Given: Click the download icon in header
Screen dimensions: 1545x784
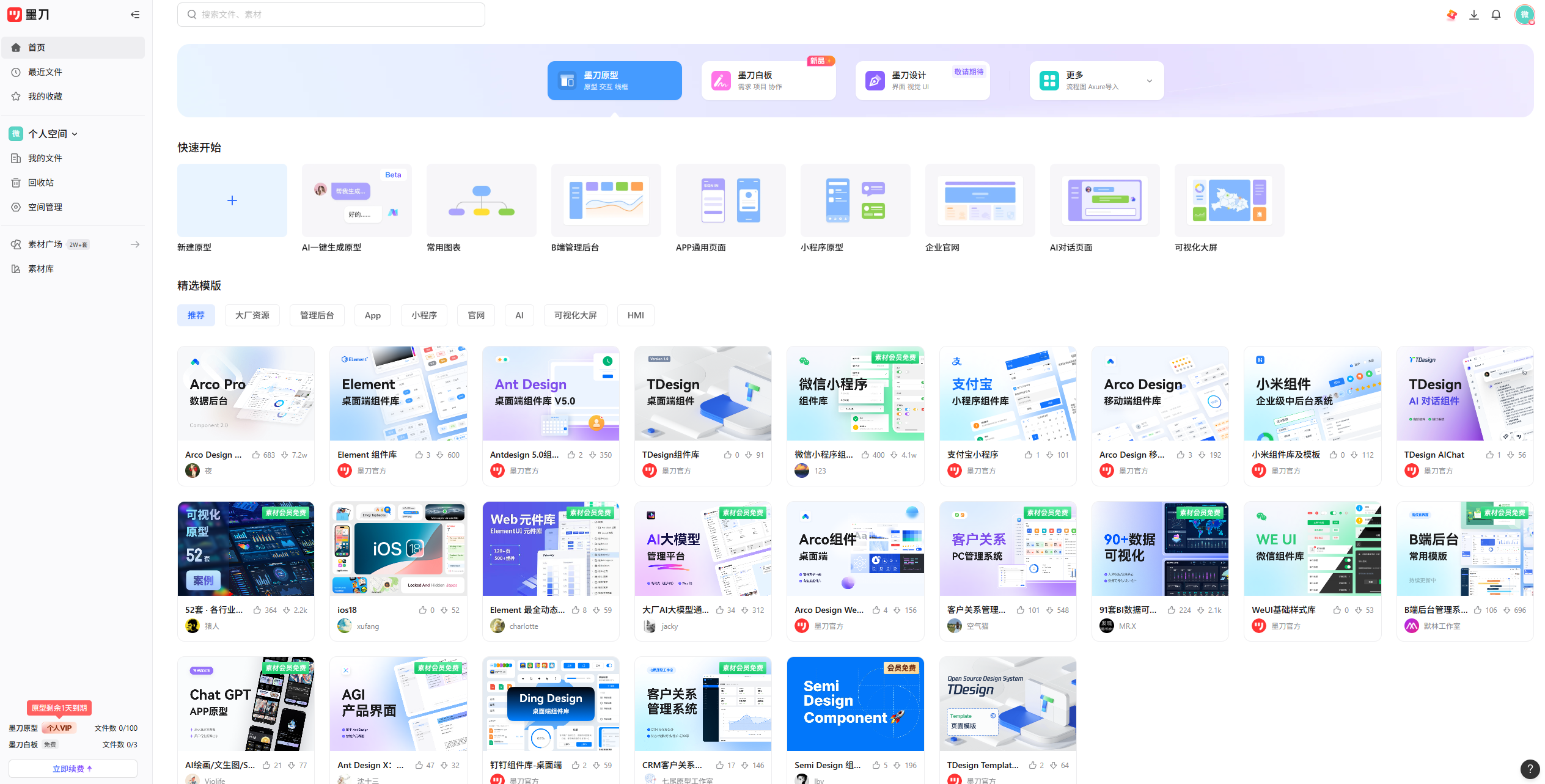Looking at the screenshot, I should [x=1473, y=15].
